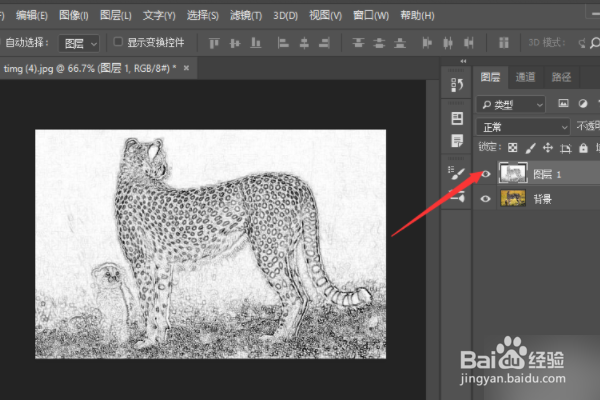Image resolution: width=600 pixels, height=400 pixels.
Task: Enable the 显示变换控件 checkbox
Action: (118, 42)
